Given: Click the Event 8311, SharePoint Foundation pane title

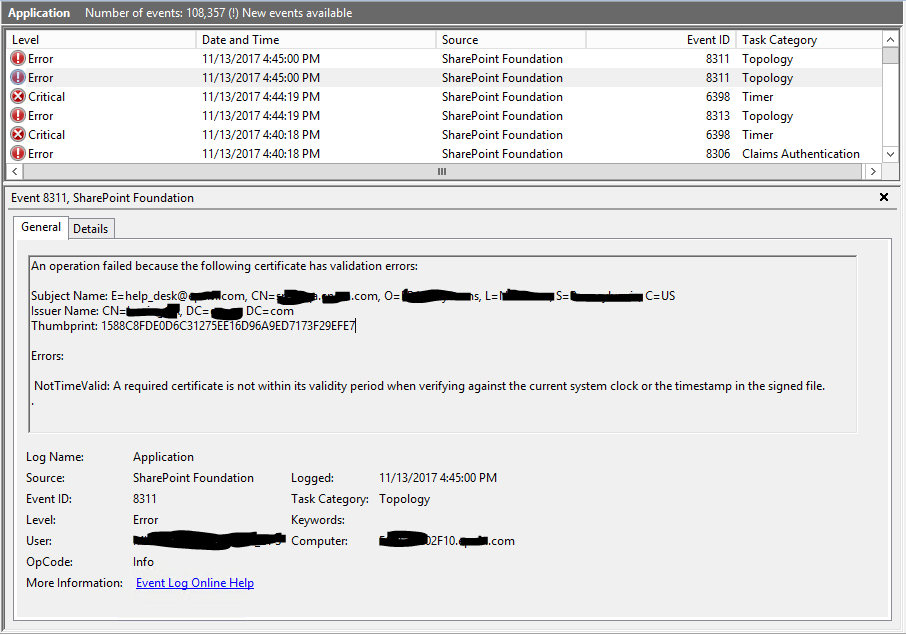Looking at the screenshot, I should pyautogui.click(x=102, y=198).
